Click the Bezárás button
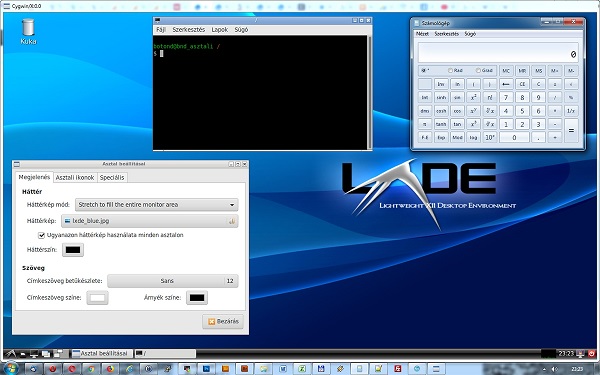This screenshot has height=375, width=600. click(223, 321)
